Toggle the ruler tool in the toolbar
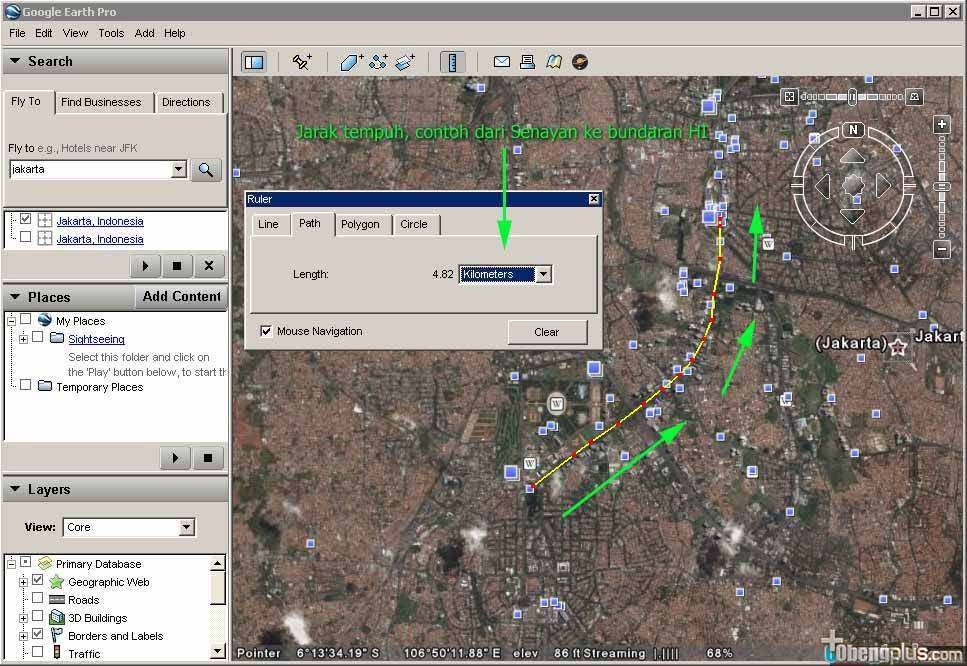Screen dimensions: 967x666 point(453,62)
